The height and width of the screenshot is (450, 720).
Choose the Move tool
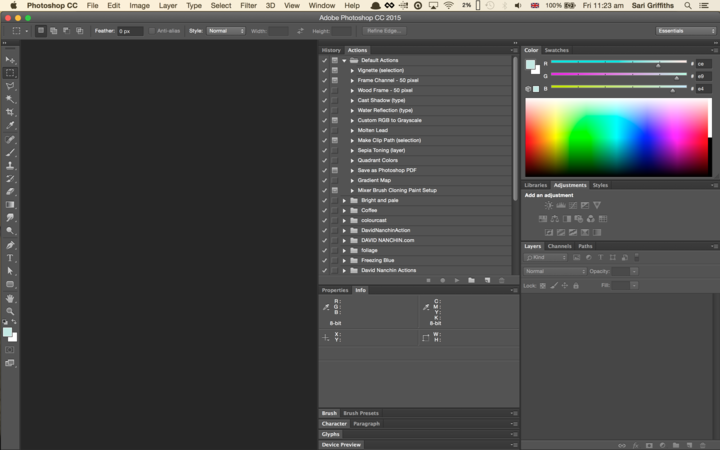click(x=10, y=60)
